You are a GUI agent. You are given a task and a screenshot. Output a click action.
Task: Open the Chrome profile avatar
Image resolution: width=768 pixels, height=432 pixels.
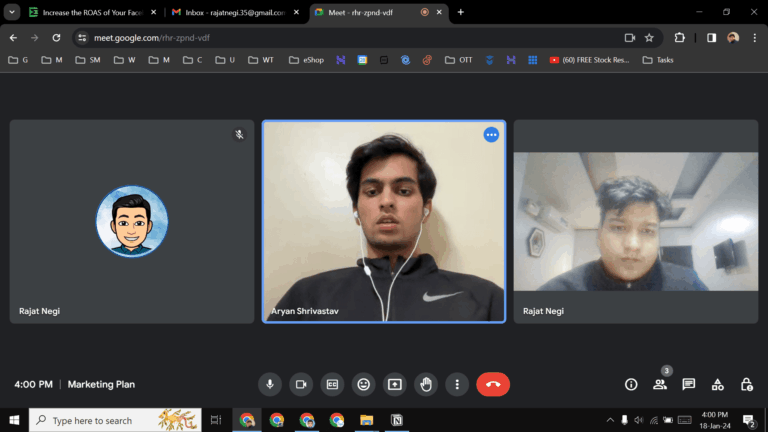coord(733,38)
